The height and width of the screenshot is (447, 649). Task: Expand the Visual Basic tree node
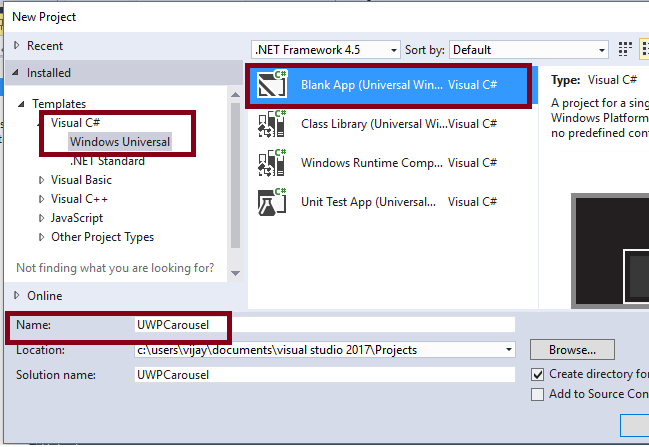pos(41,180)
